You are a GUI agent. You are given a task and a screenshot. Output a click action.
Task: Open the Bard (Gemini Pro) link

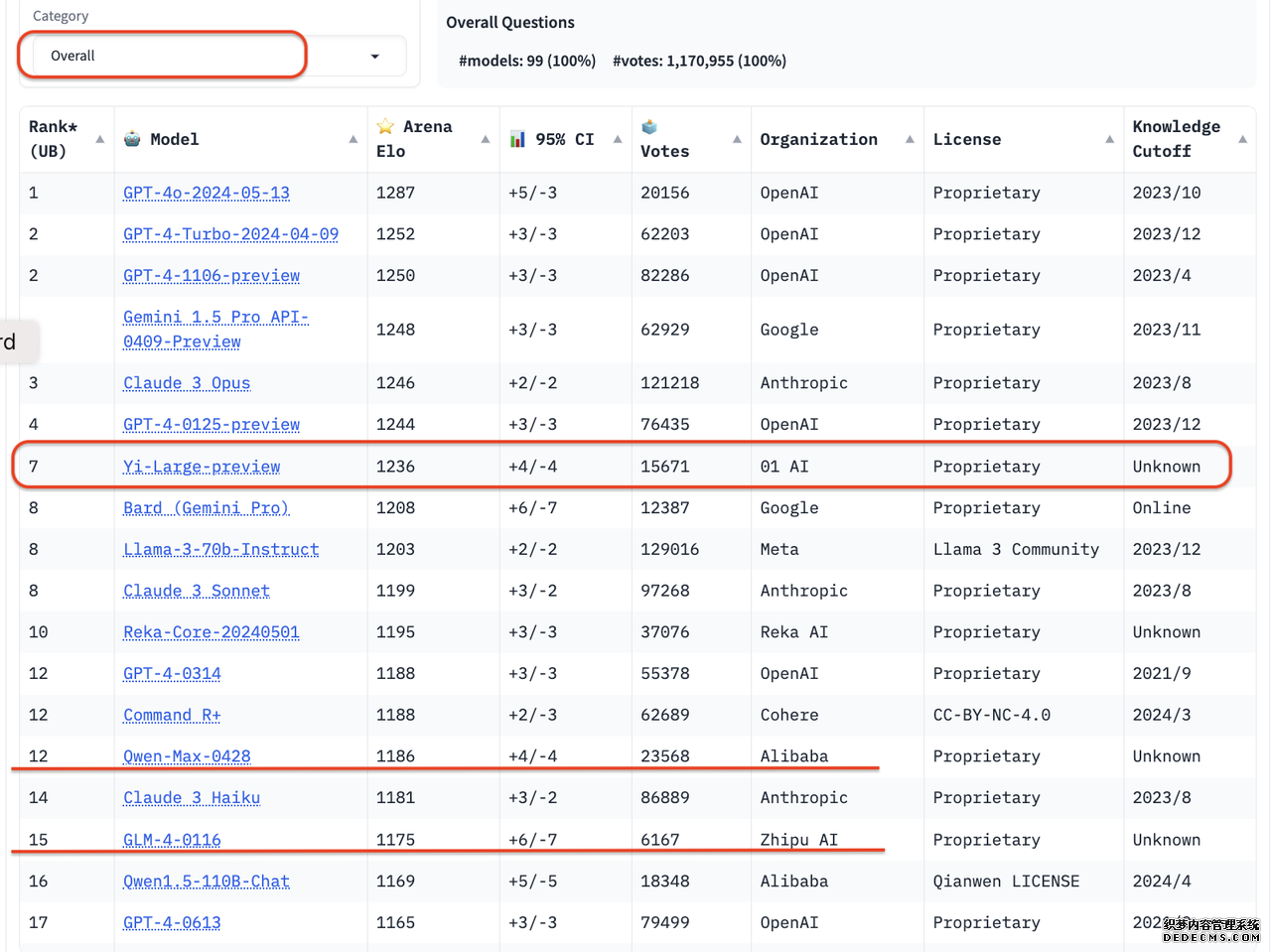207,508
